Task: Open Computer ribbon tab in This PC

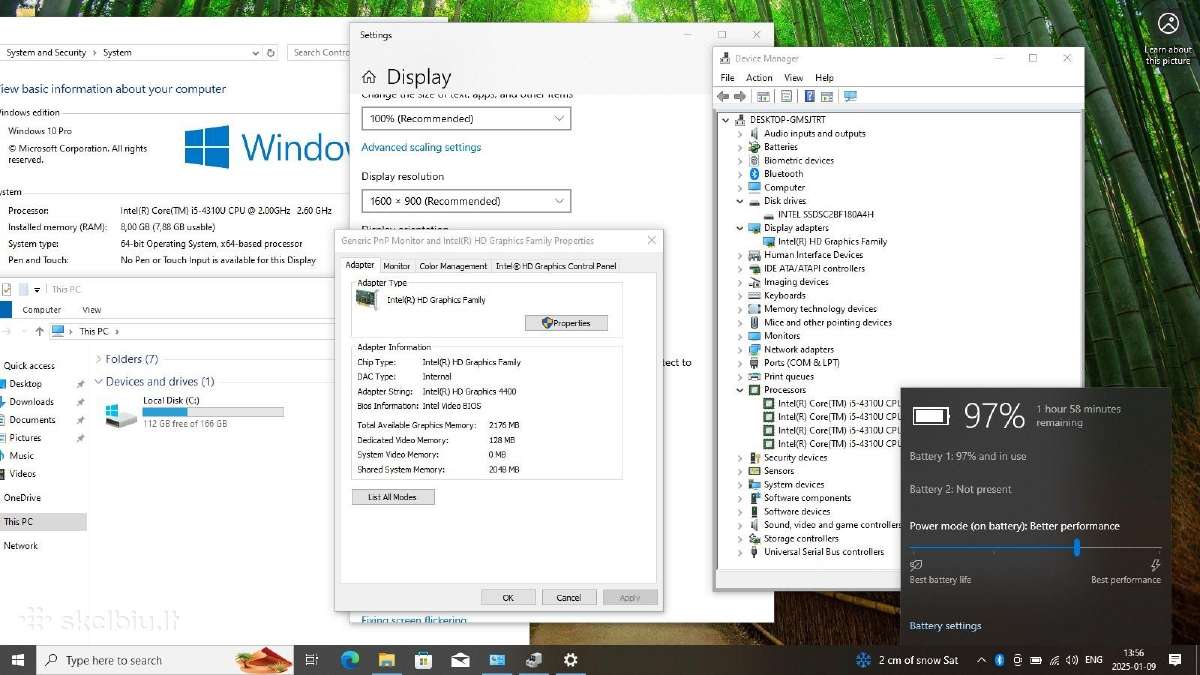Action: click(42, 310)
